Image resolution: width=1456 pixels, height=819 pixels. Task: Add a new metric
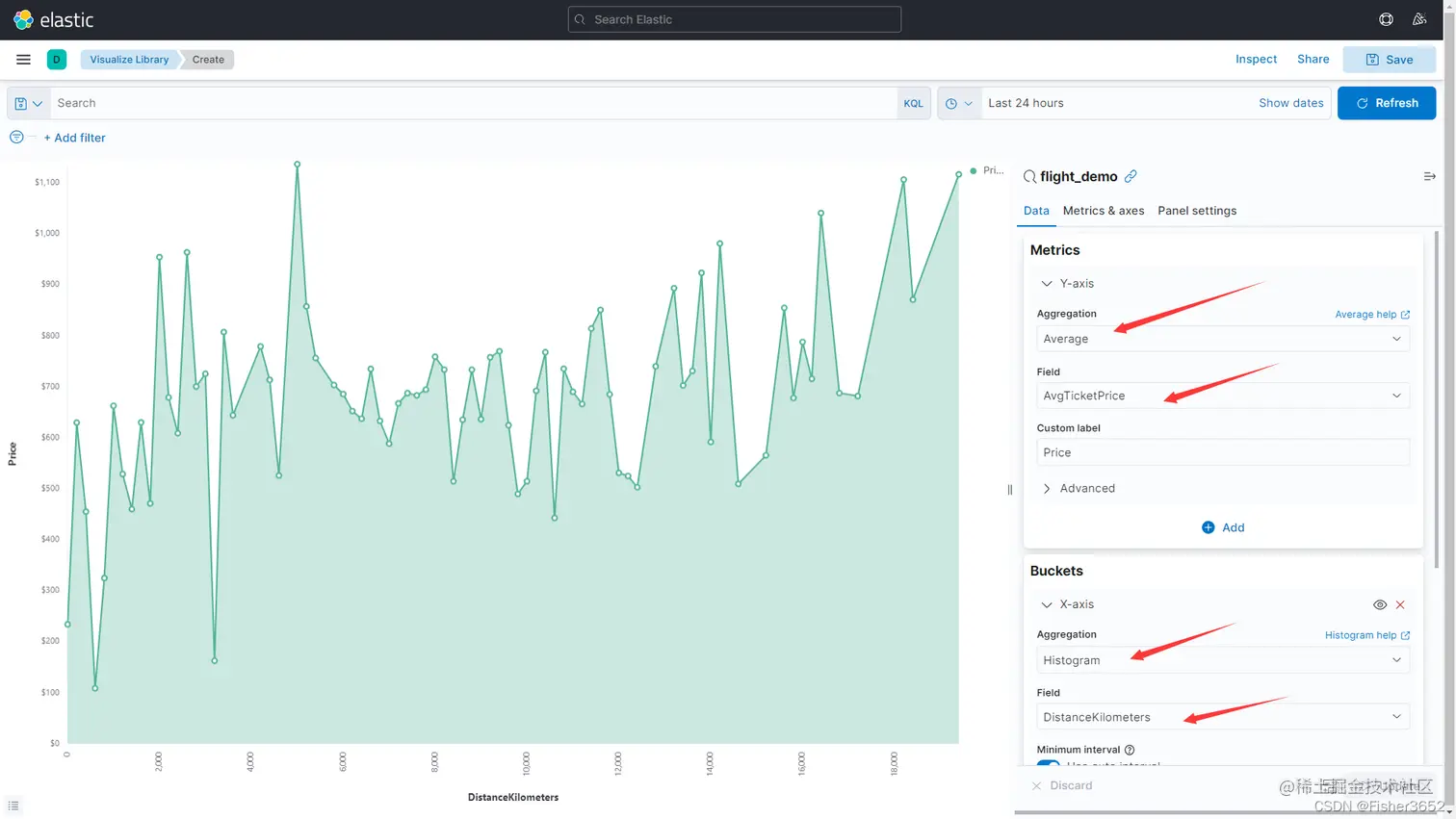tap(1223, 527)
